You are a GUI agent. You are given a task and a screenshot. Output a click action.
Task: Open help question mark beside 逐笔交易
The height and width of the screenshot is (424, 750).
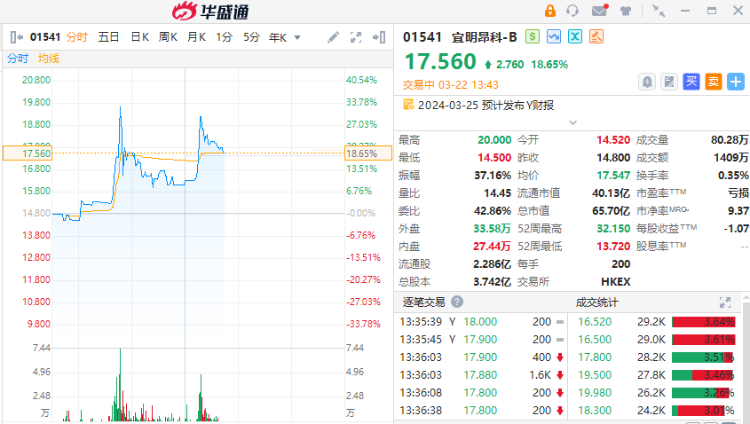coord(457,302)
